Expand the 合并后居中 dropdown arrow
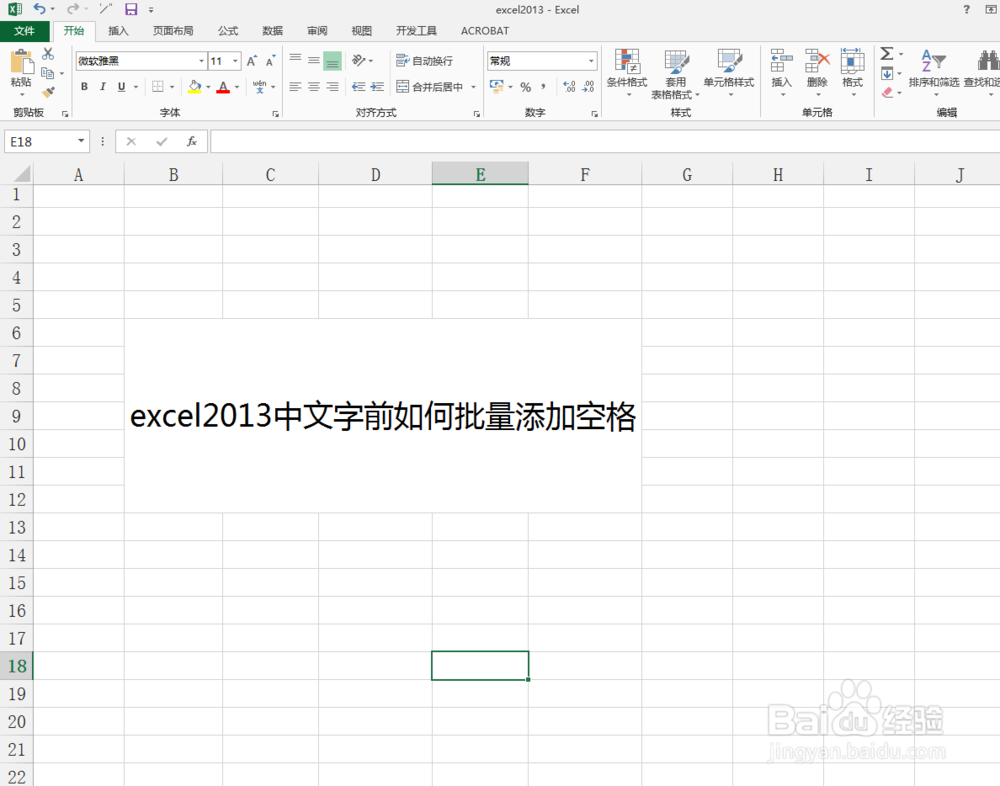The image size is (1000, 786). tap(473, 87)
